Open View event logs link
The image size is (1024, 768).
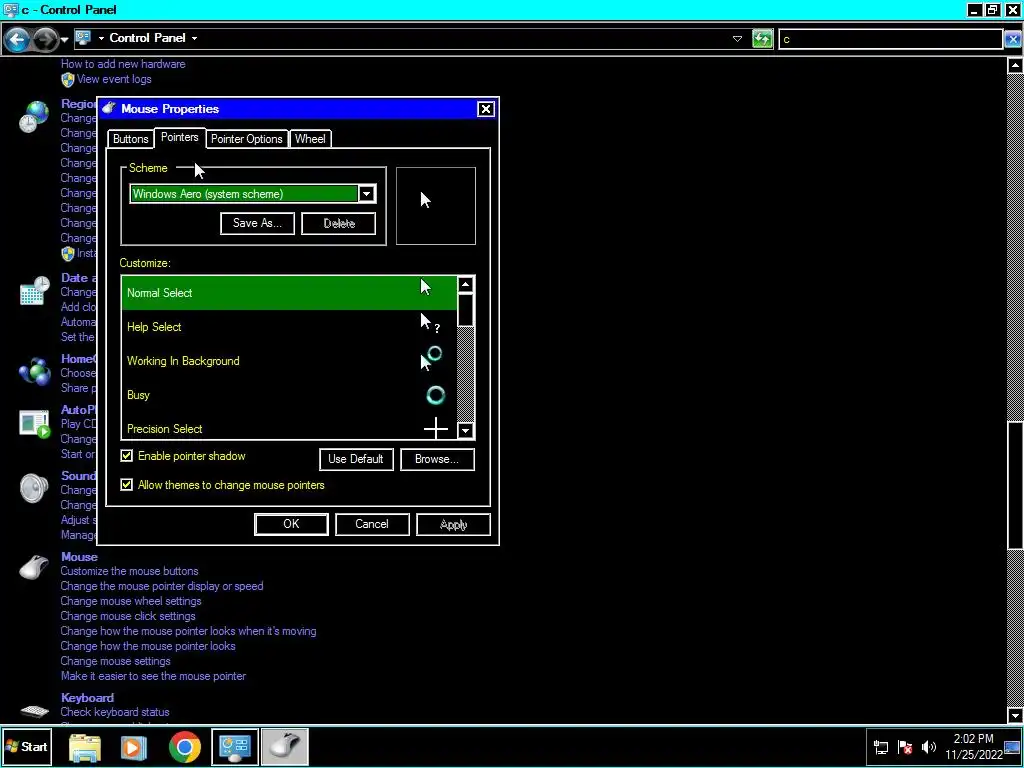tap(114, 79)
